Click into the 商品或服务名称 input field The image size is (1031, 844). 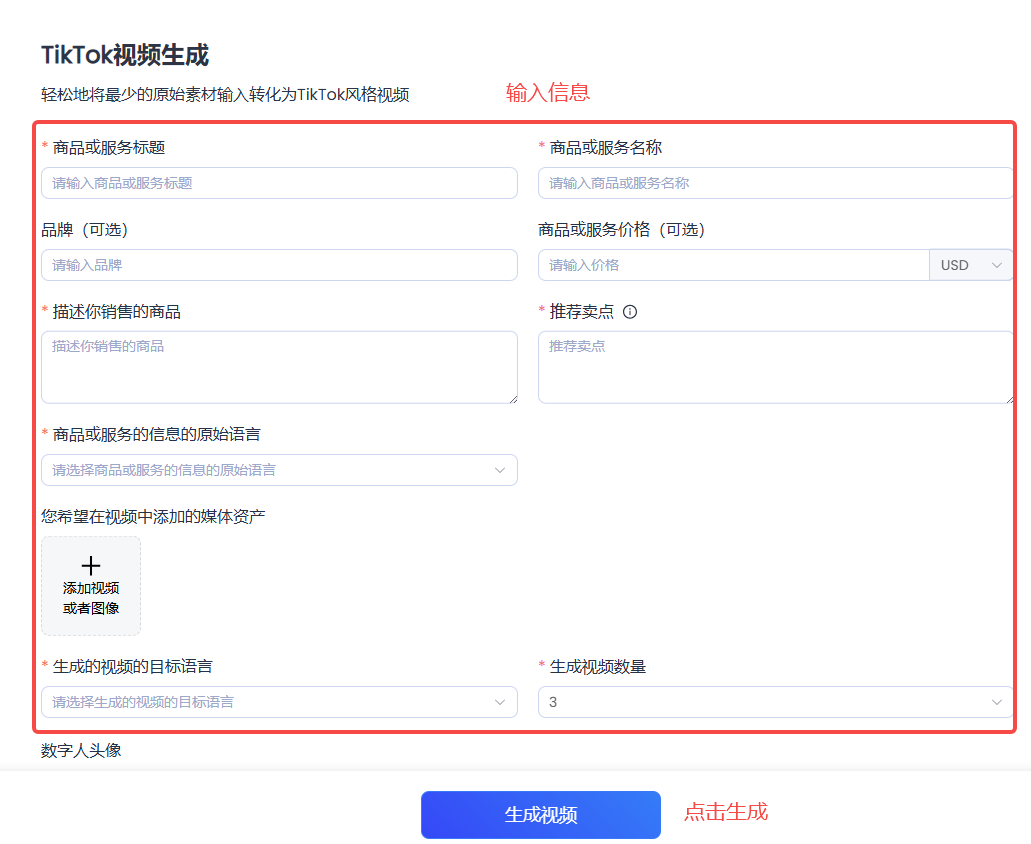point(775,183)
